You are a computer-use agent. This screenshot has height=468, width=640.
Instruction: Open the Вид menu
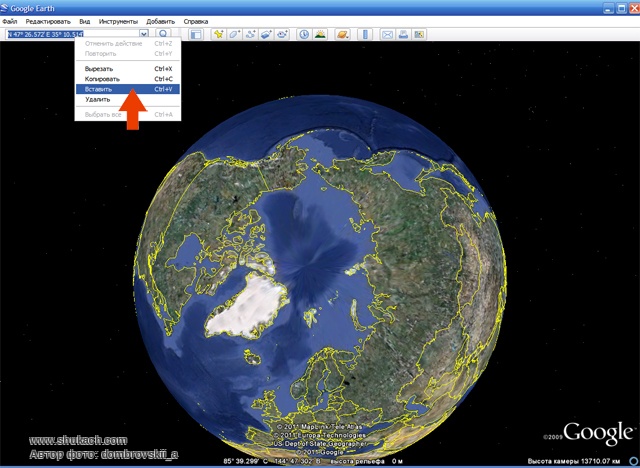click(x=84, y=22)
